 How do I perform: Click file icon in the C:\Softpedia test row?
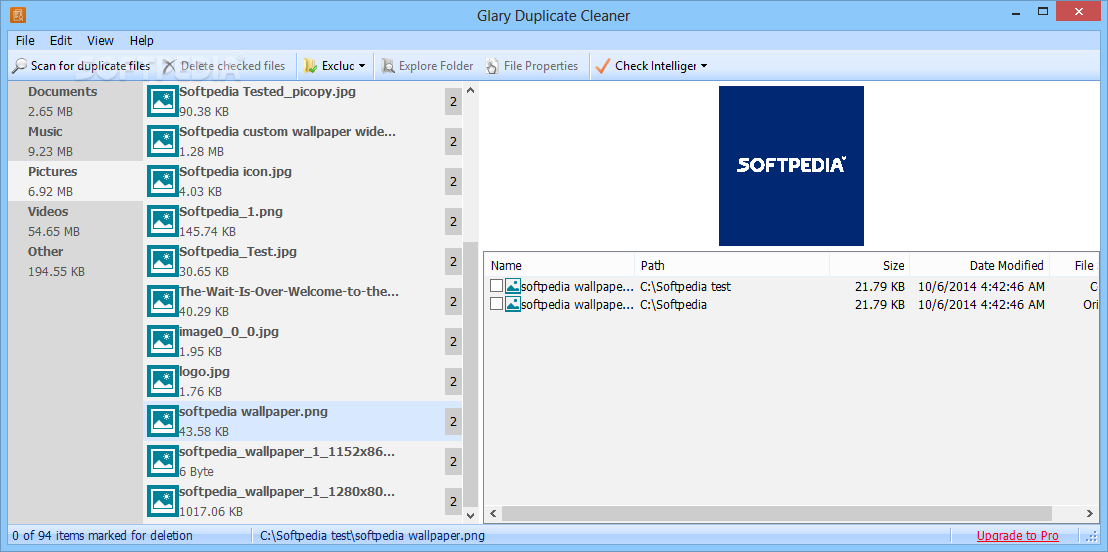[513, 287]
